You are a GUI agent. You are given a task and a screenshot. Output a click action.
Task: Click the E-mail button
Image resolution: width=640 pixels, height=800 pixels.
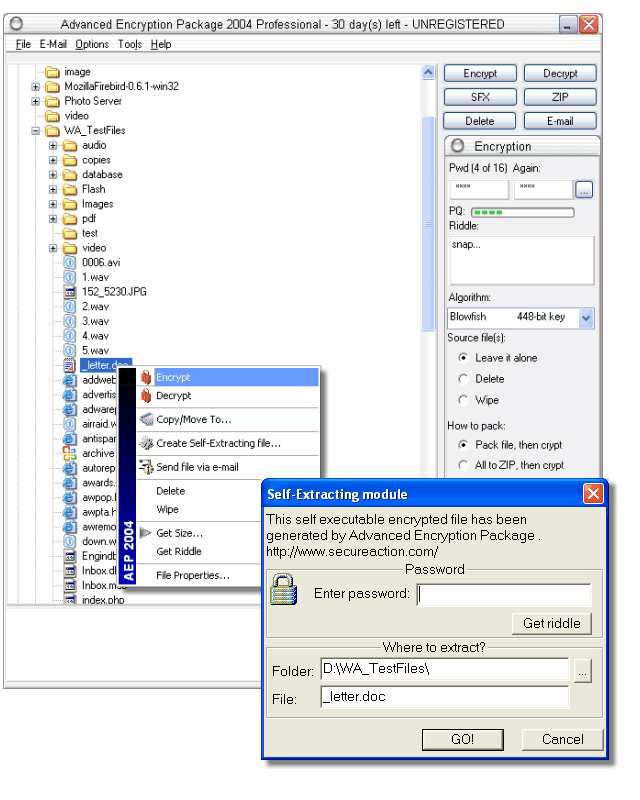[x=560, y=121]
